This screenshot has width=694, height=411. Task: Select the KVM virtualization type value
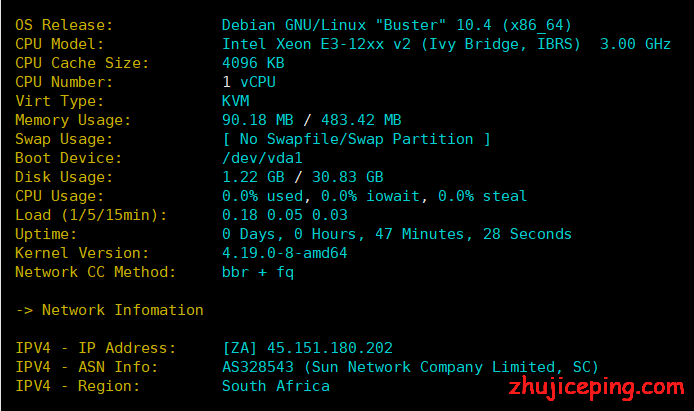click(x=235, y=101)
